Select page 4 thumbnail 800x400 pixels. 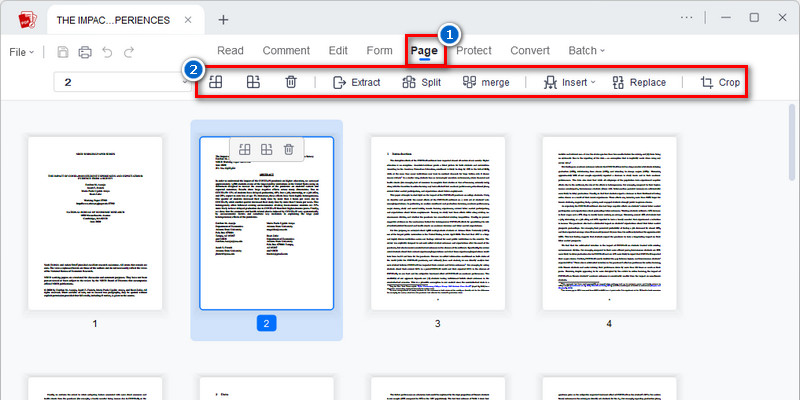609,223
